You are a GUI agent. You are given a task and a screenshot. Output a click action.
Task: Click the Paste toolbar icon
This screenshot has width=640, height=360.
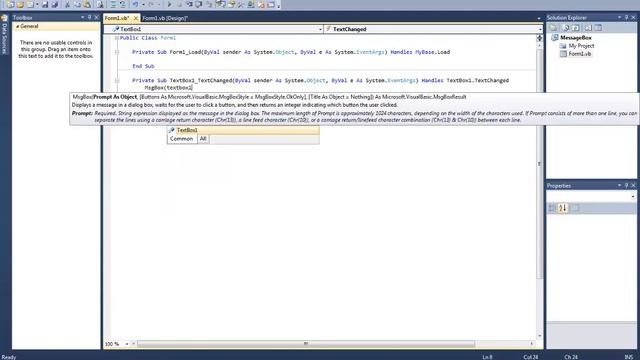[87, 4]
